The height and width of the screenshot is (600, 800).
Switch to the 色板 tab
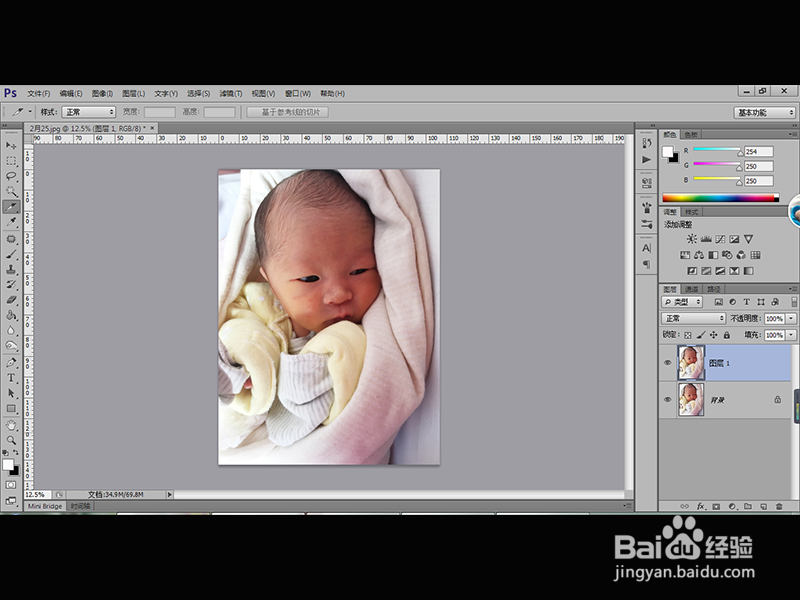[691, 135]
